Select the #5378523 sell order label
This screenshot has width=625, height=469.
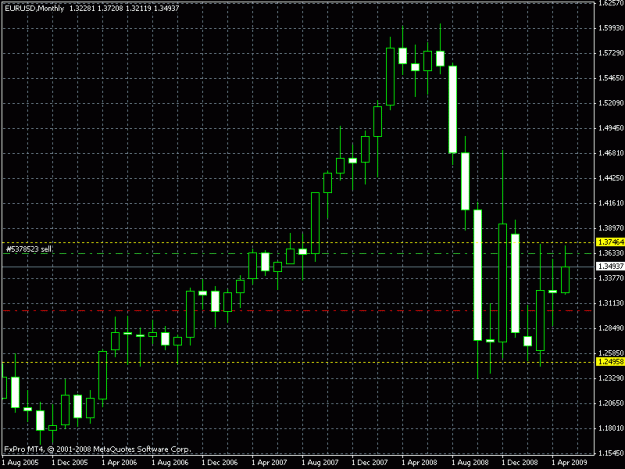pos(29,249)
